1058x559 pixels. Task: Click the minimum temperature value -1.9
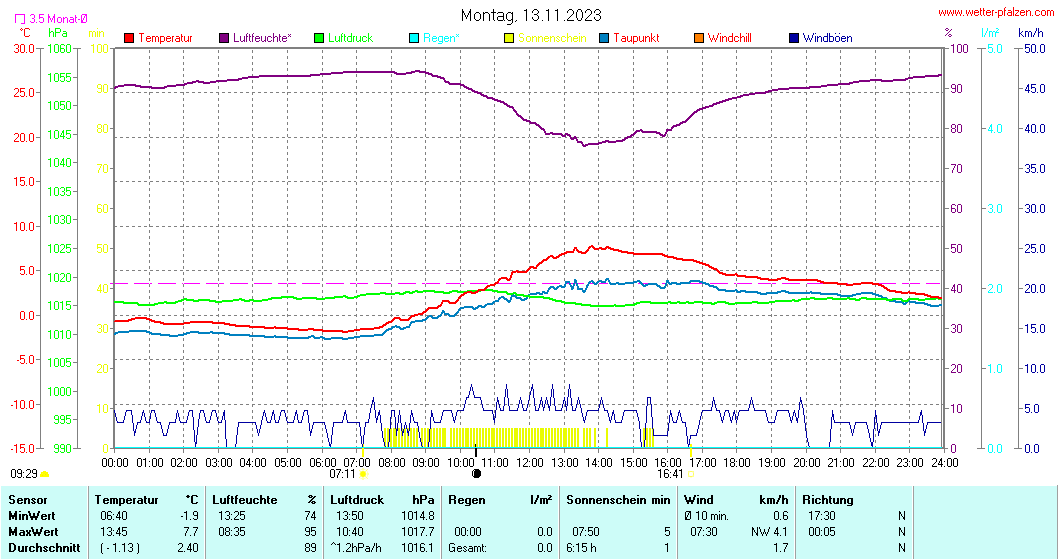(192, 516)
